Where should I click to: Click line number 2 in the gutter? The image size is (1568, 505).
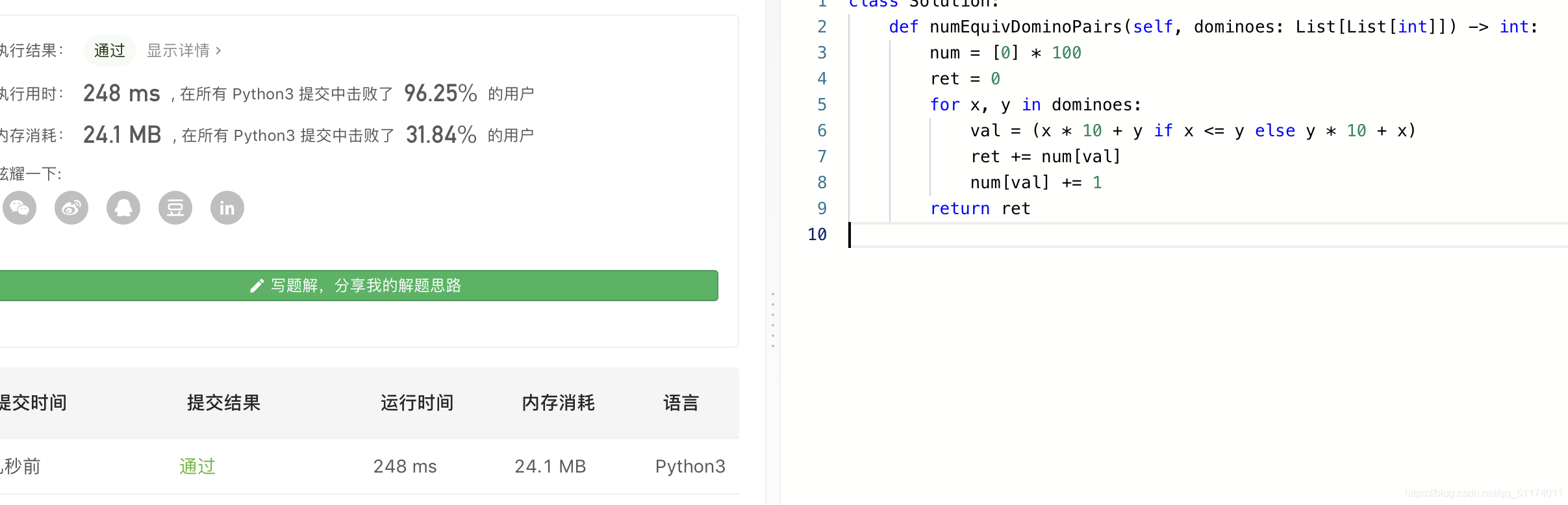822,27
